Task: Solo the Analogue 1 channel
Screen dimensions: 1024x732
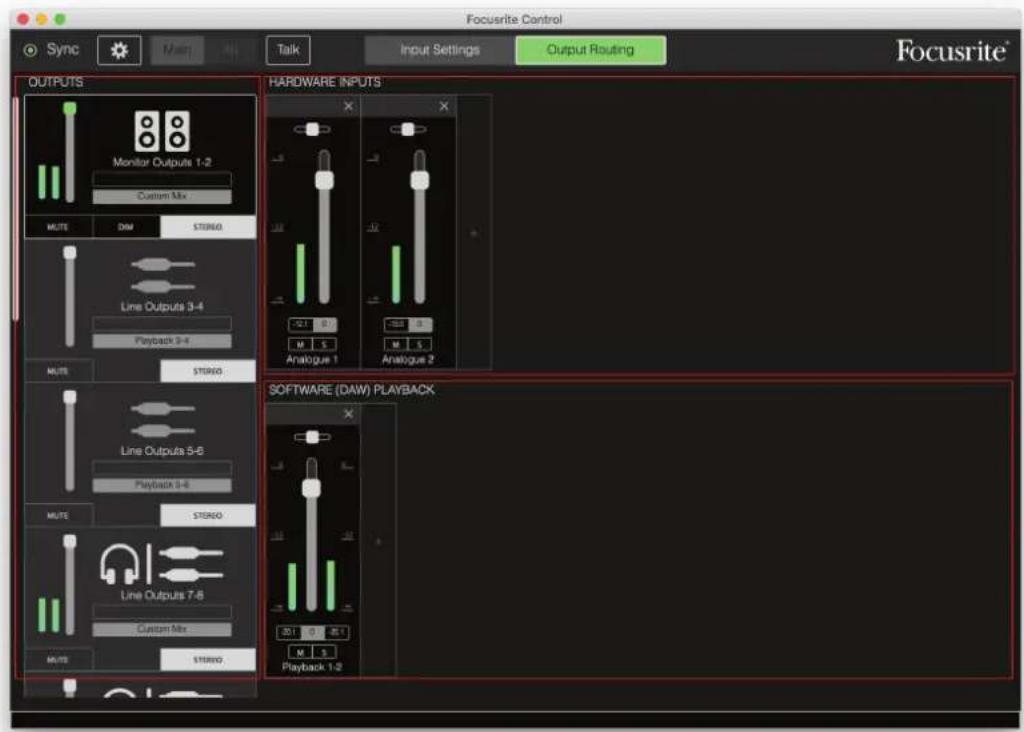Action: [x=324, y=344]
